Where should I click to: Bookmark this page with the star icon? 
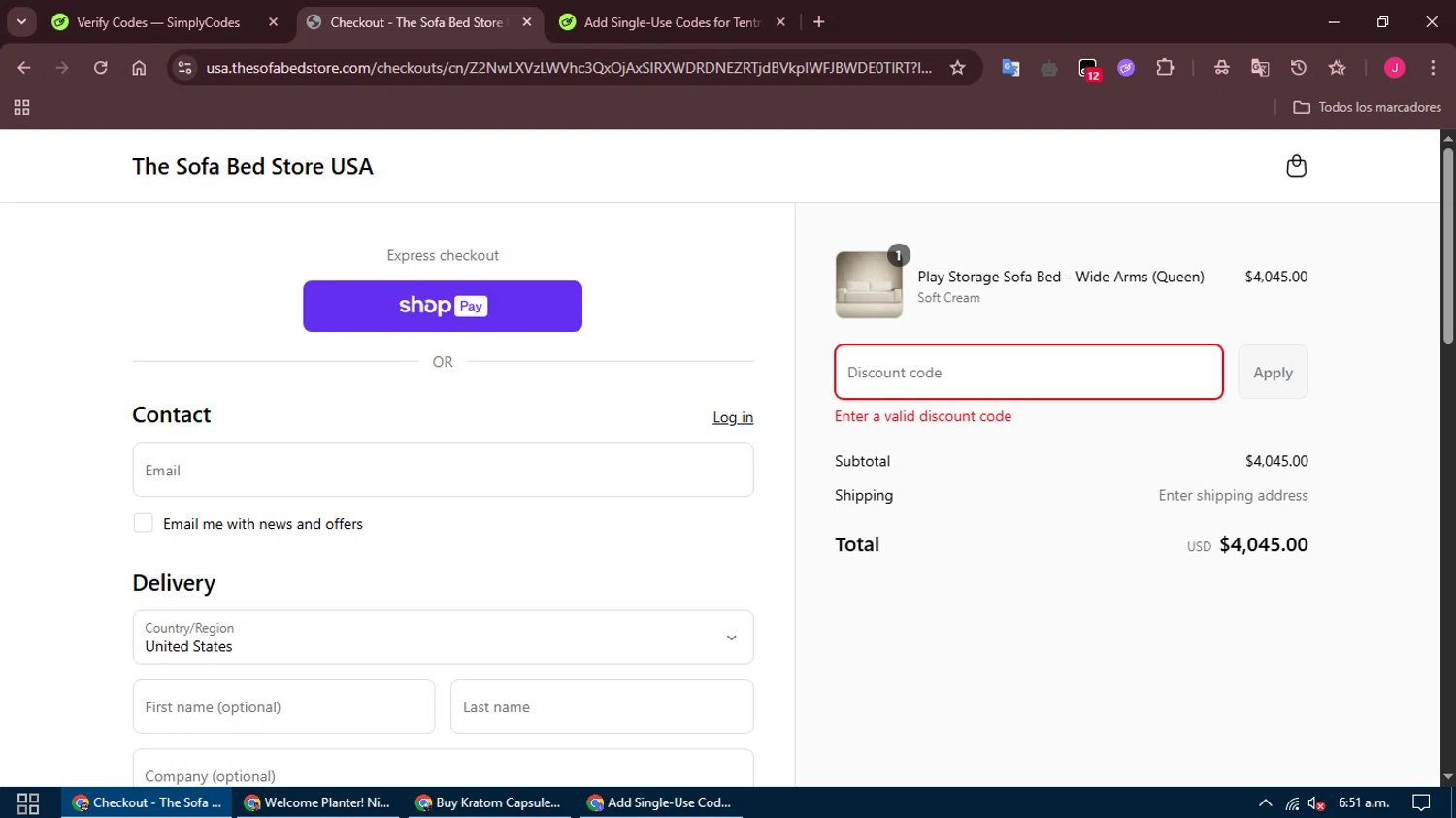tap(957, 67)
